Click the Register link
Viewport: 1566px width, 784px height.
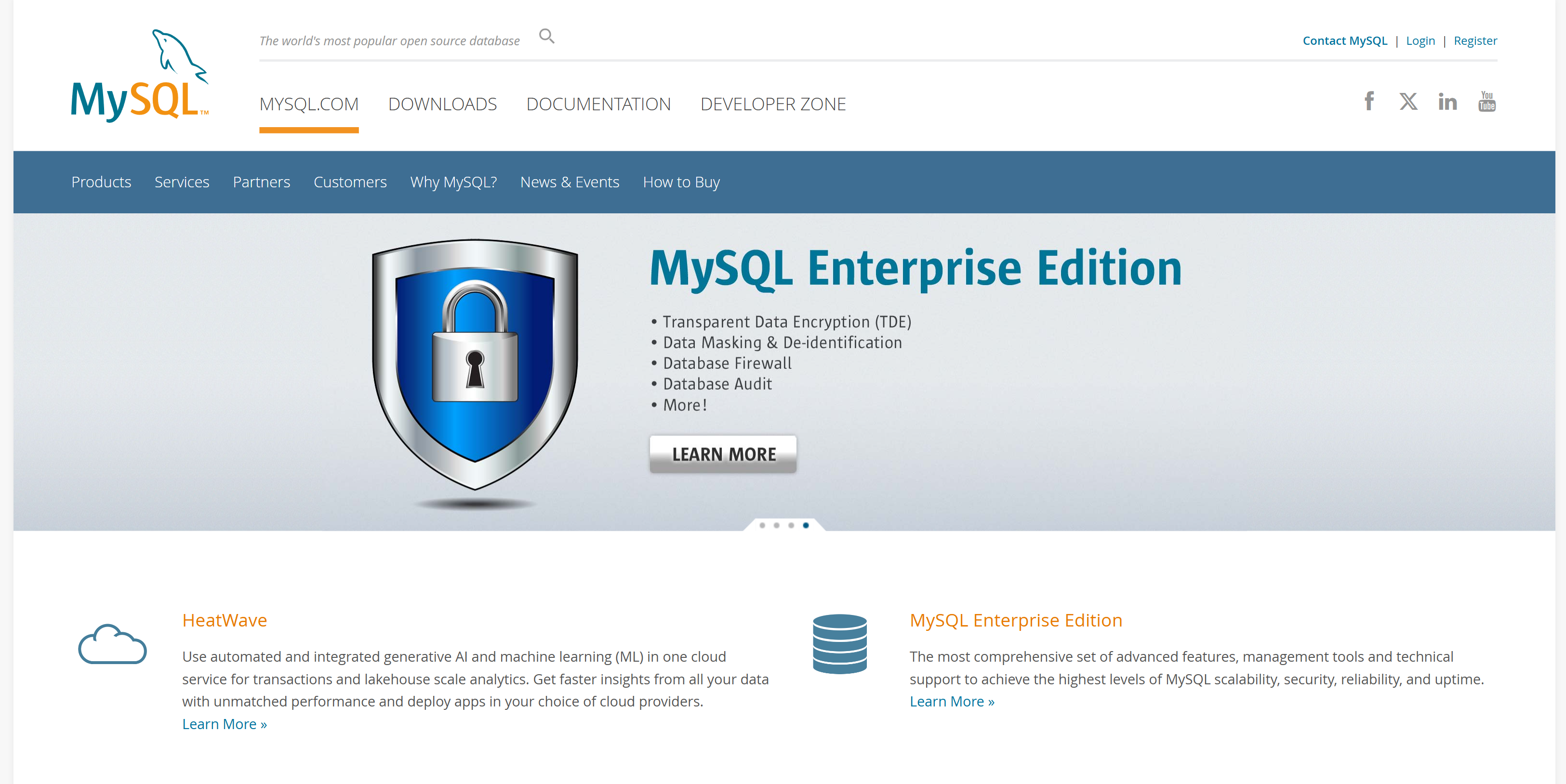click(1475, 40)
